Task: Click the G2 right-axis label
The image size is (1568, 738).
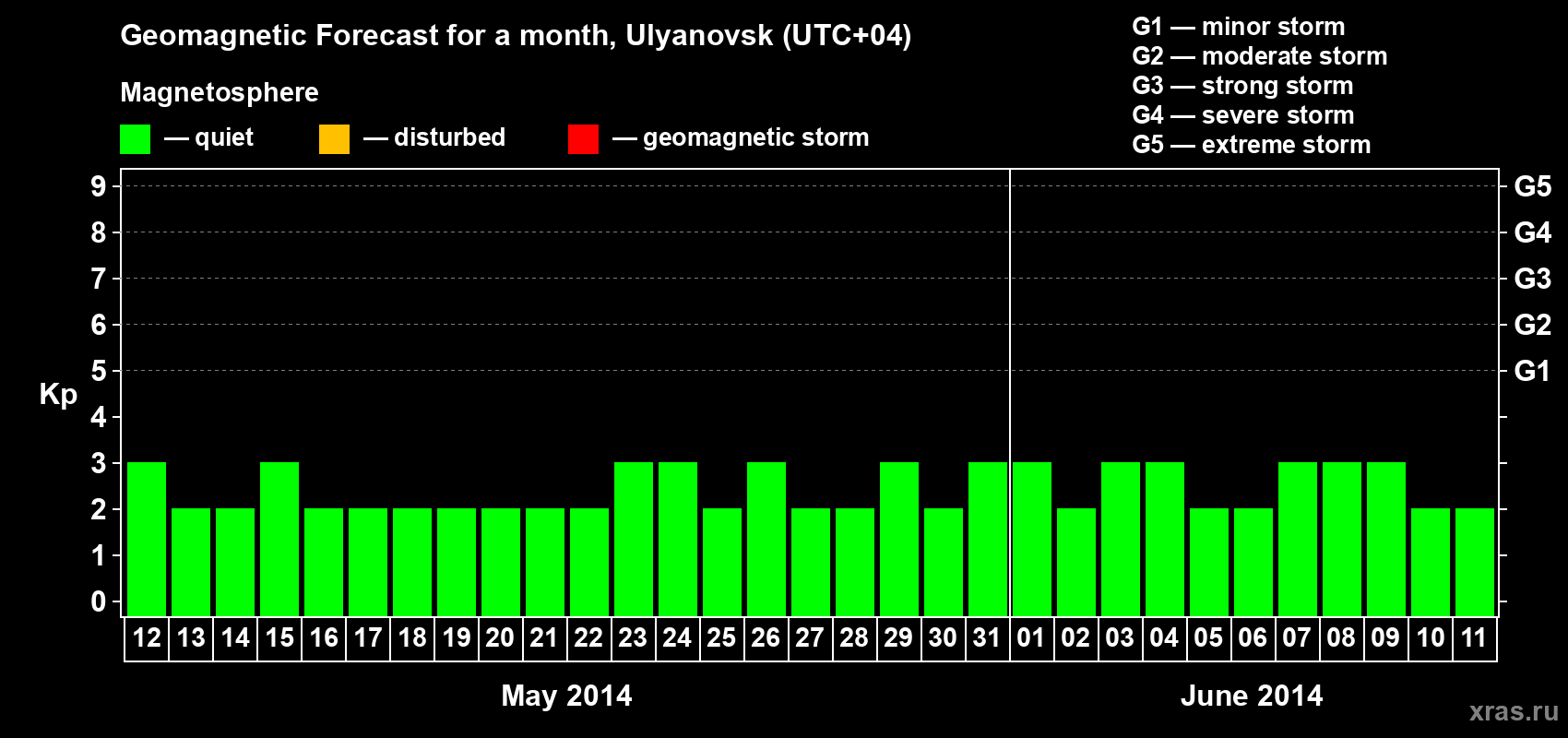Action: point(1533,325)
